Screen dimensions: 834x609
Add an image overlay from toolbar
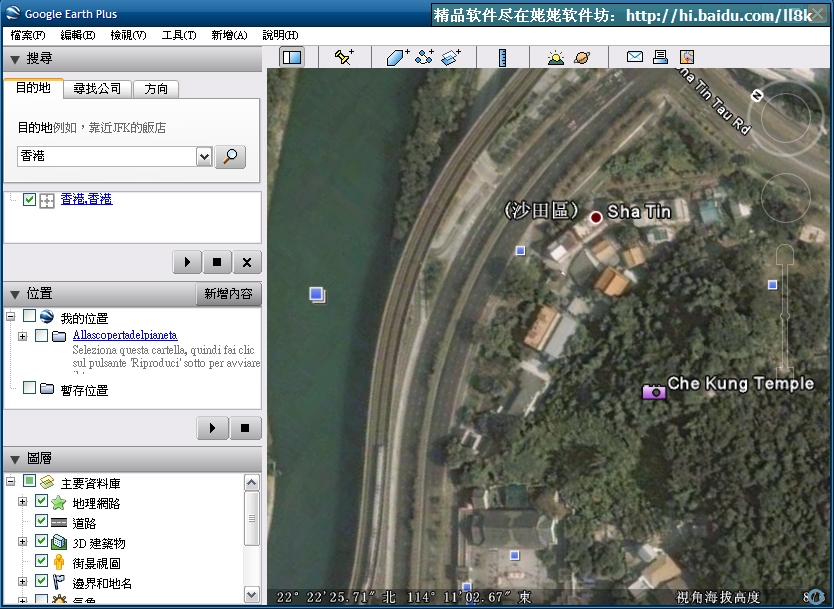pyautogui.click(x=451, y=57)
